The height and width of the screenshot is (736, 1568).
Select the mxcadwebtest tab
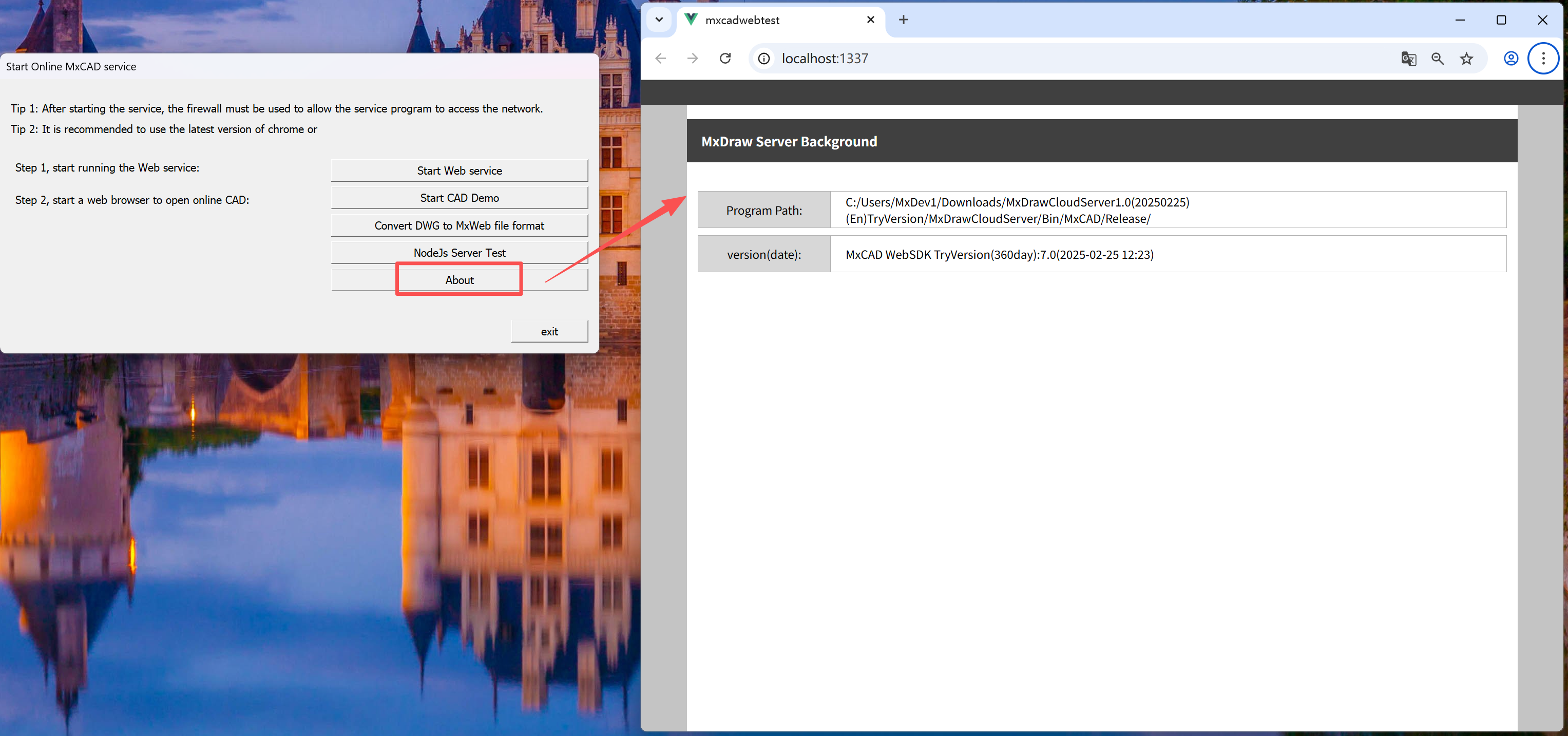767,20
